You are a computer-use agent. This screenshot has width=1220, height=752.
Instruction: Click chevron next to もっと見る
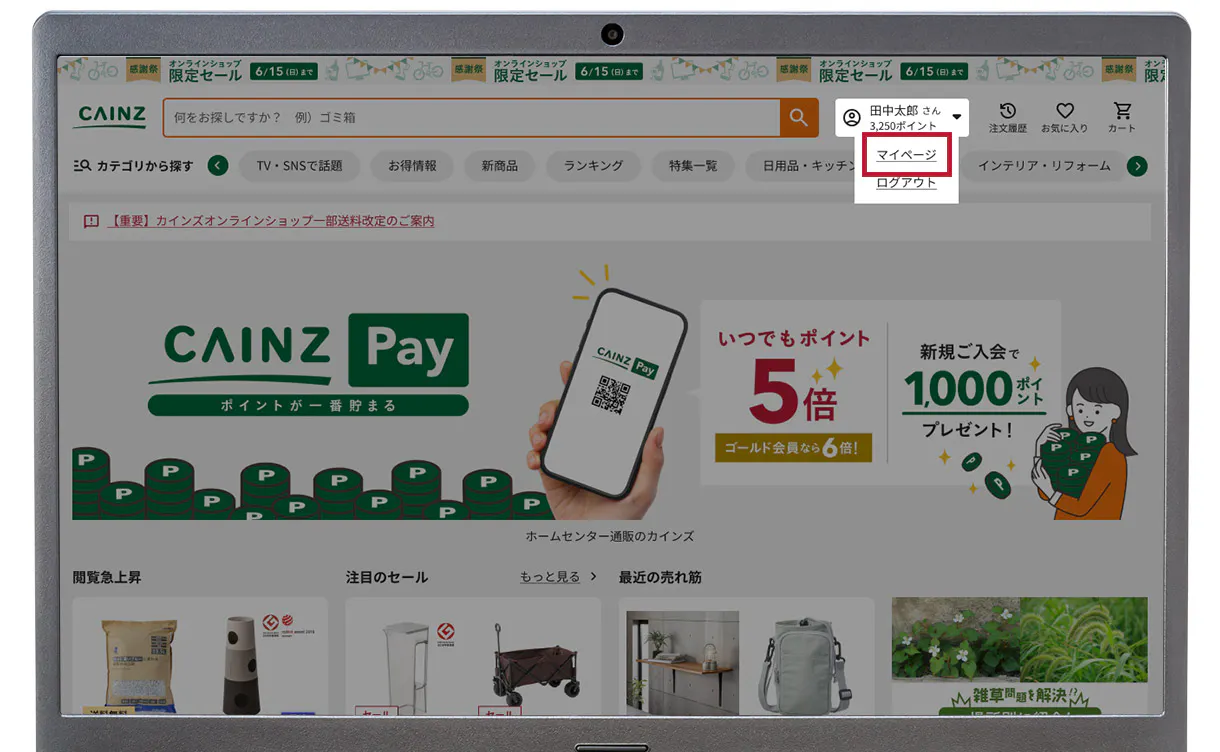(593, 577)
